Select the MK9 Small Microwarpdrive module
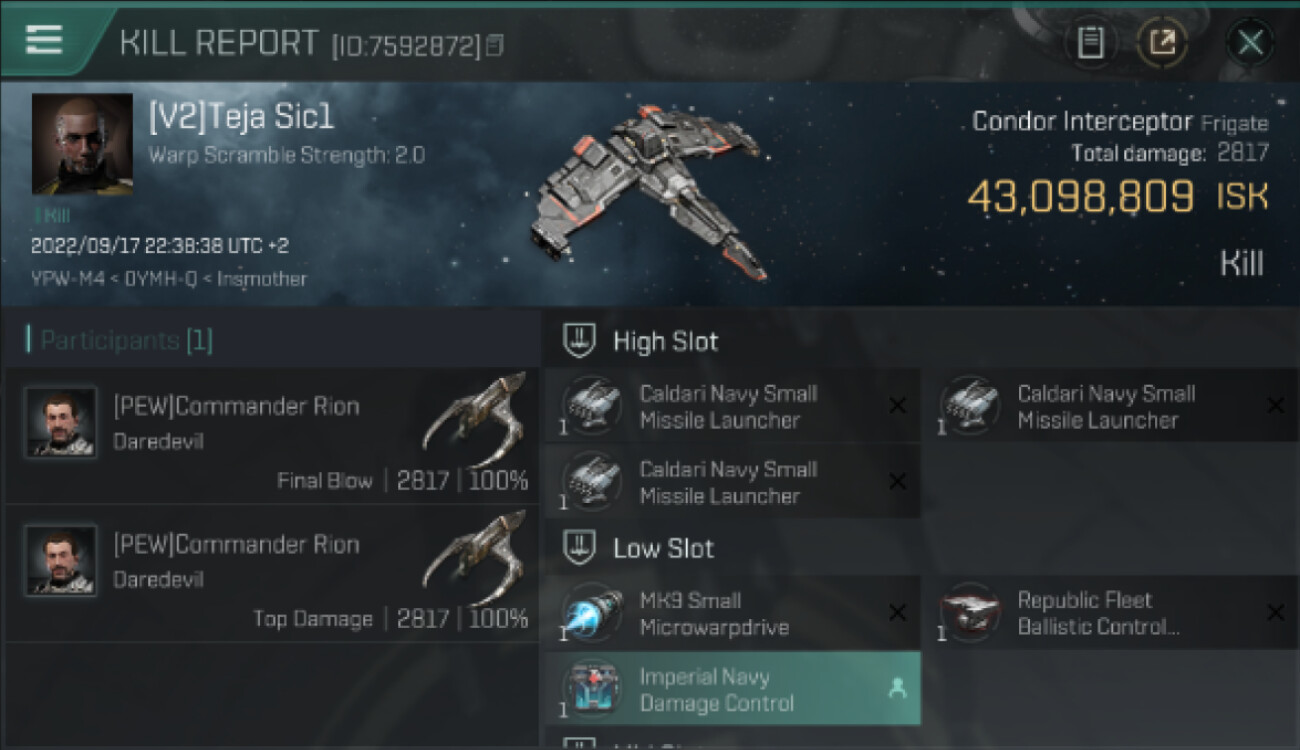 pyautogui.click(x=730, y=613)
